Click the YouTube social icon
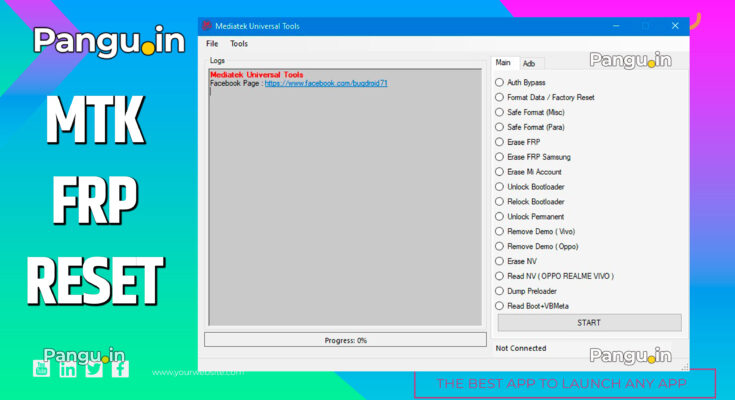 (41, 369)
